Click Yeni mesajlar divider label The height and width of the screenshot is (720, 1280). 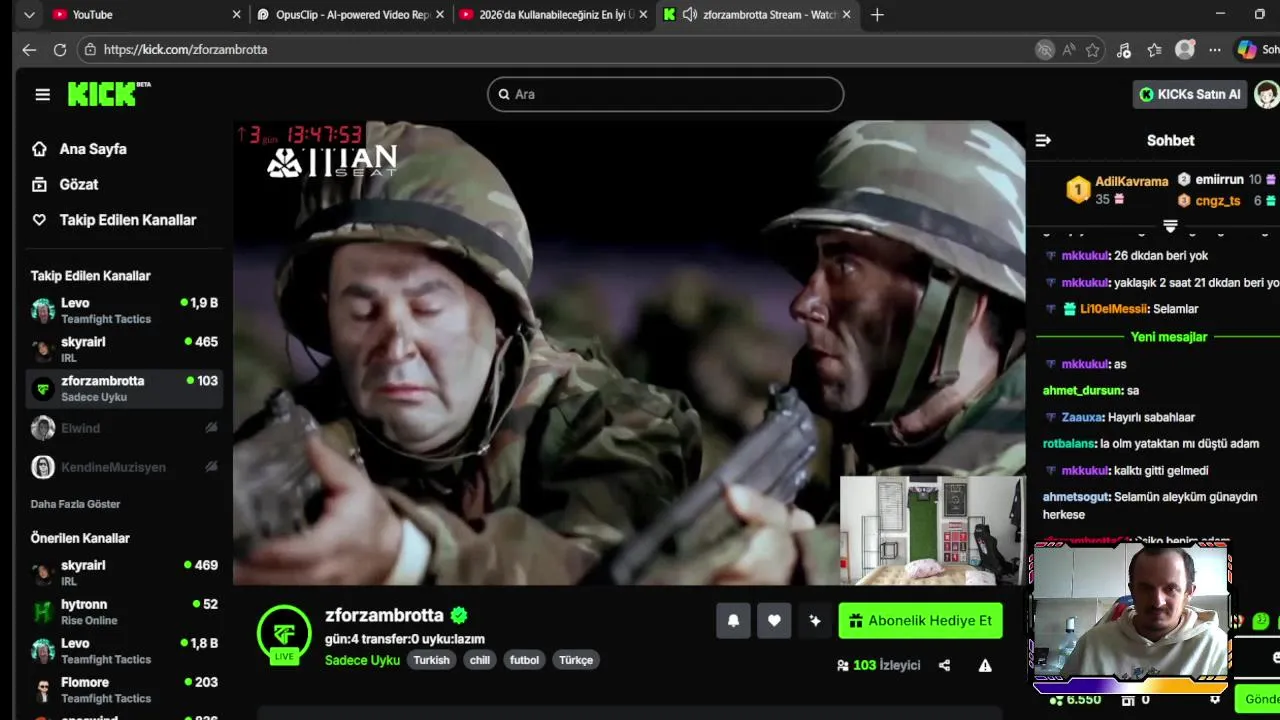coord(1169,337)
